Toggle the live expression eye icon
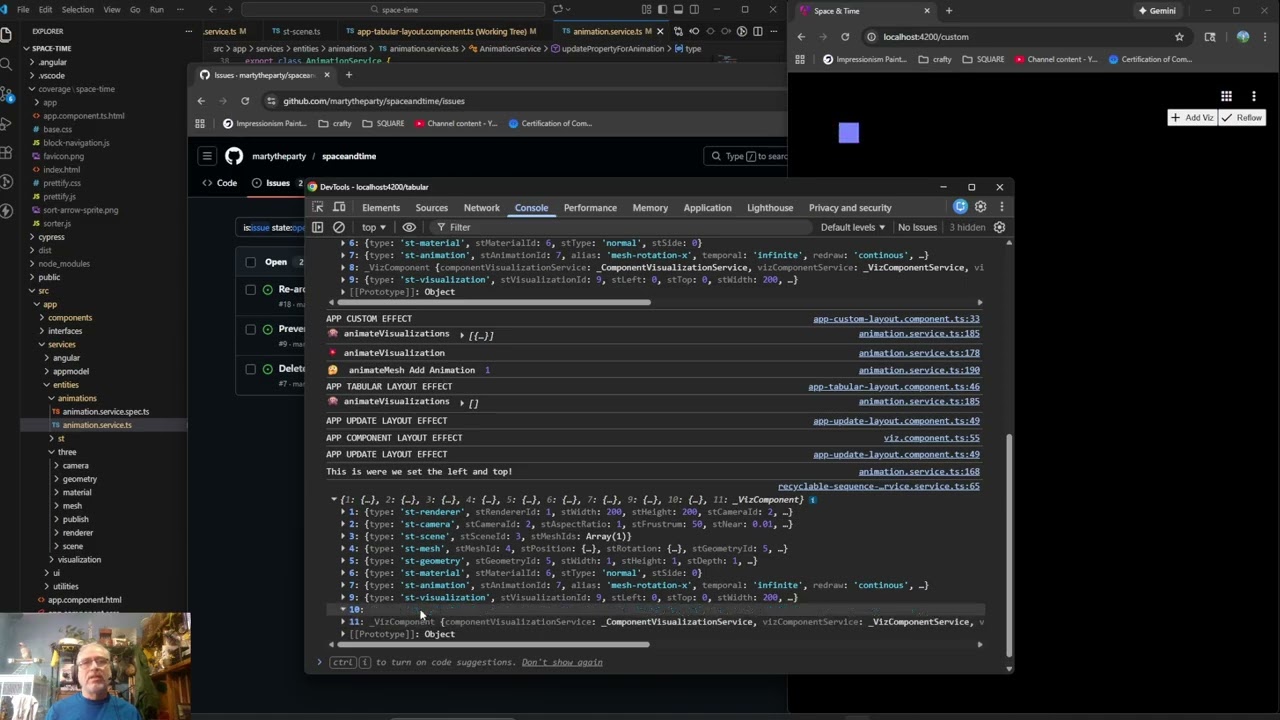Image resolution: width=1280 pixels, height=720 pixels. click(409, 227)
